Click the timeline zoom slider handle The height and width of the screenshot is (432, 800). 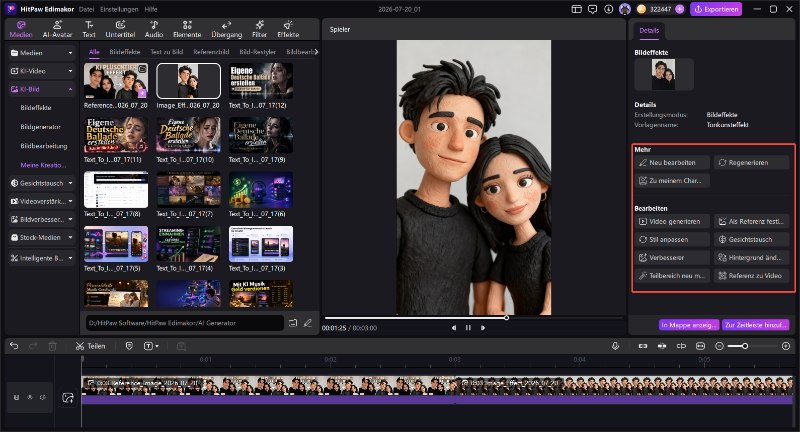[x=745, y=346]
